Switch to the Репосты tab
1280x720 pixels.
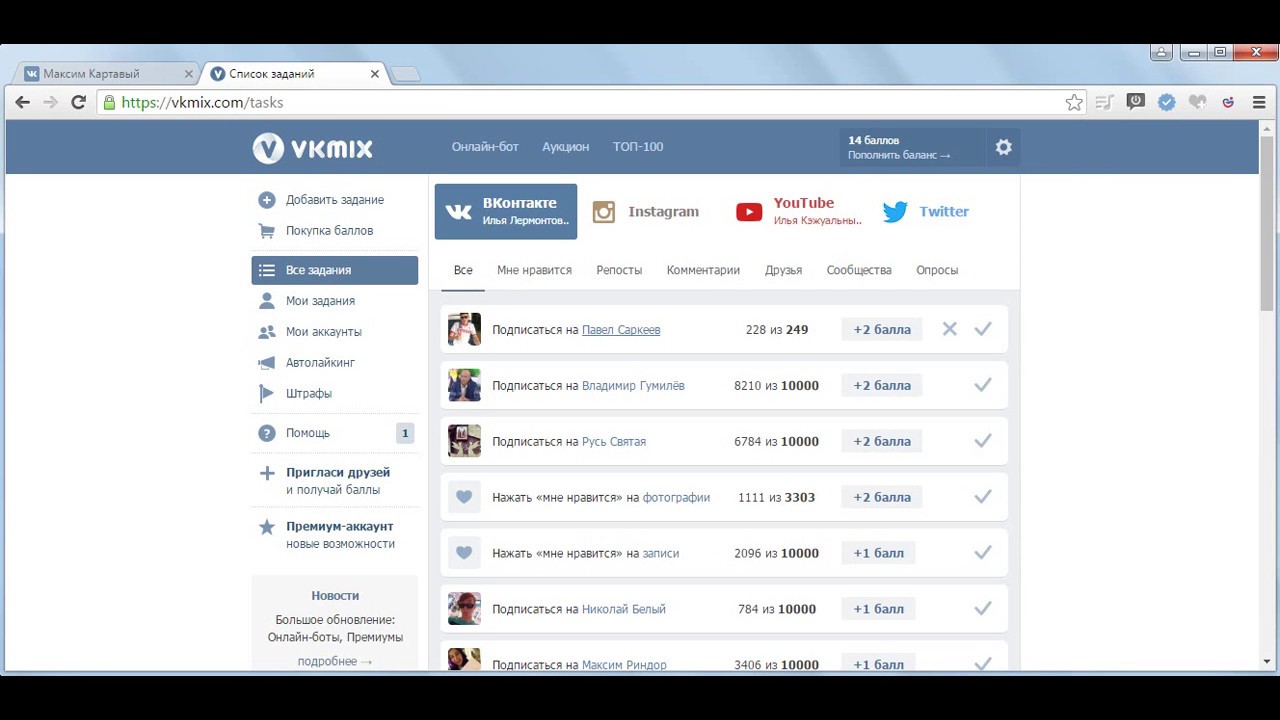pyautogui.click(x=619, y=270)
